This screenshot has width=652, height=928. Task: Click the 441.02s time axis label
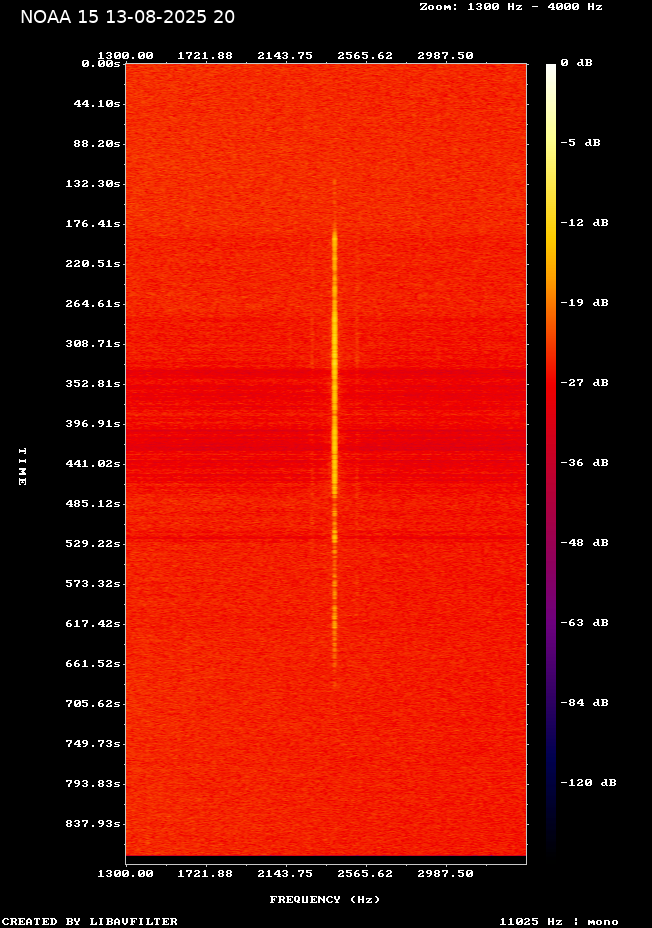95,464
